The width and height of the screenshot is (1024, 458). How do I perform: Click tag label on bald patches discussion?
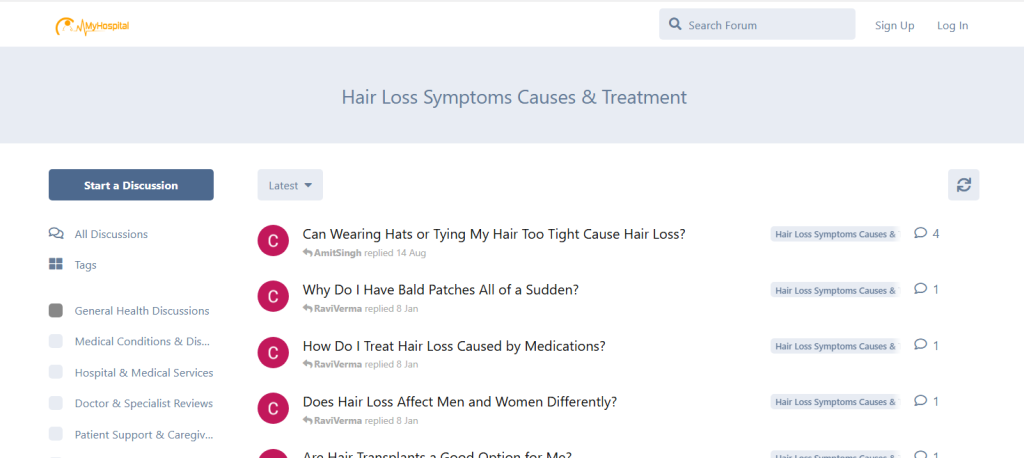(x=835, y=290)
